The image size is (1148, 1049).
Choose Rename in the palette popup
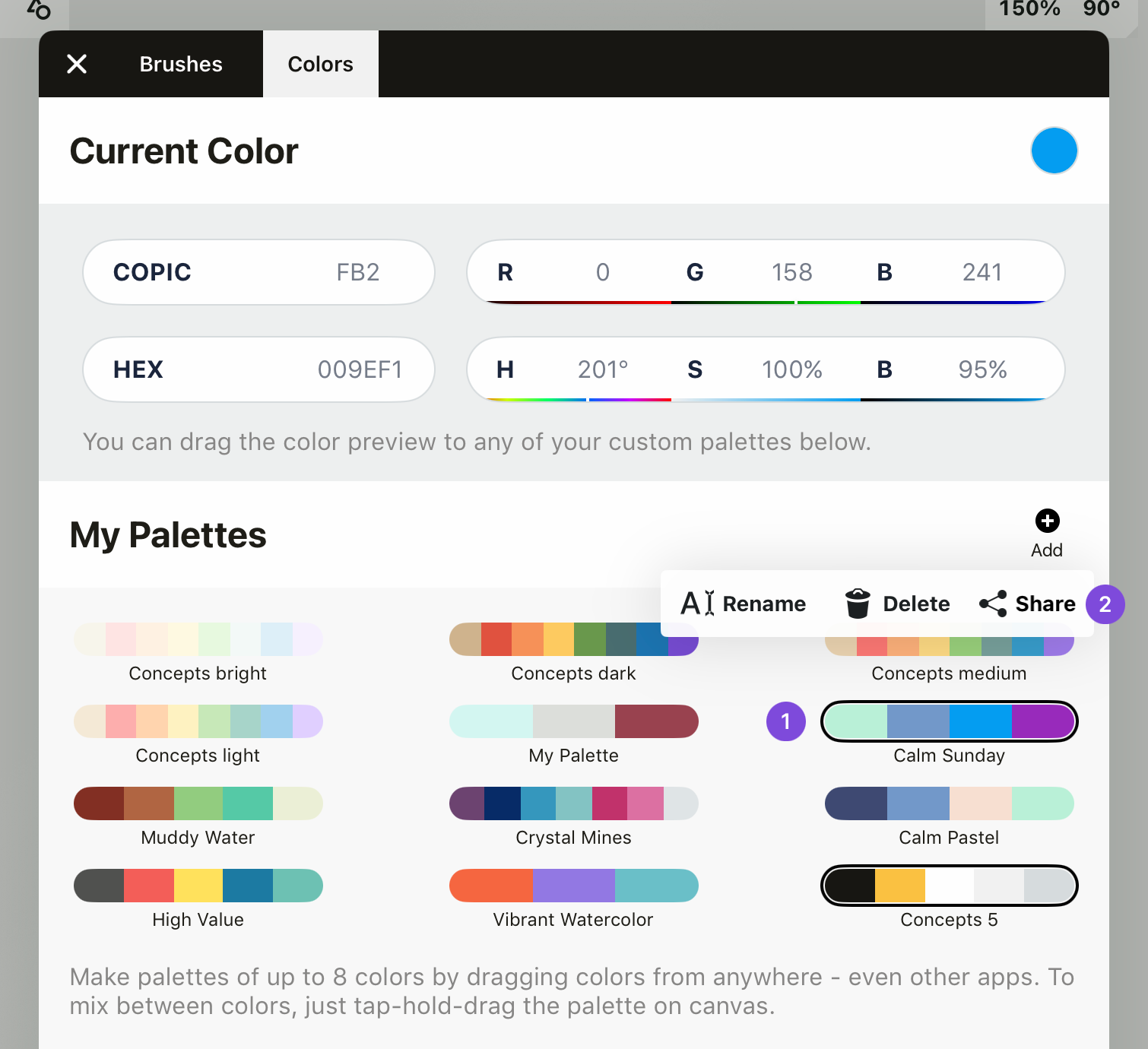(764, 604)
